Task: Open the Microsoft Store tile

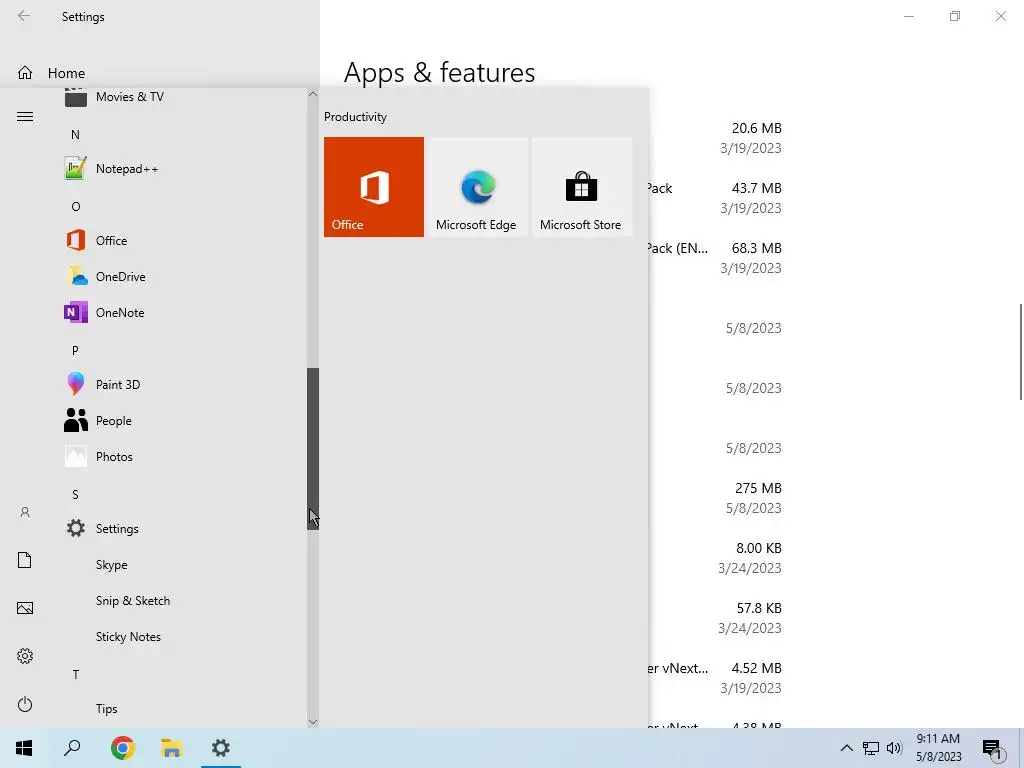Action: click(581, 187)
